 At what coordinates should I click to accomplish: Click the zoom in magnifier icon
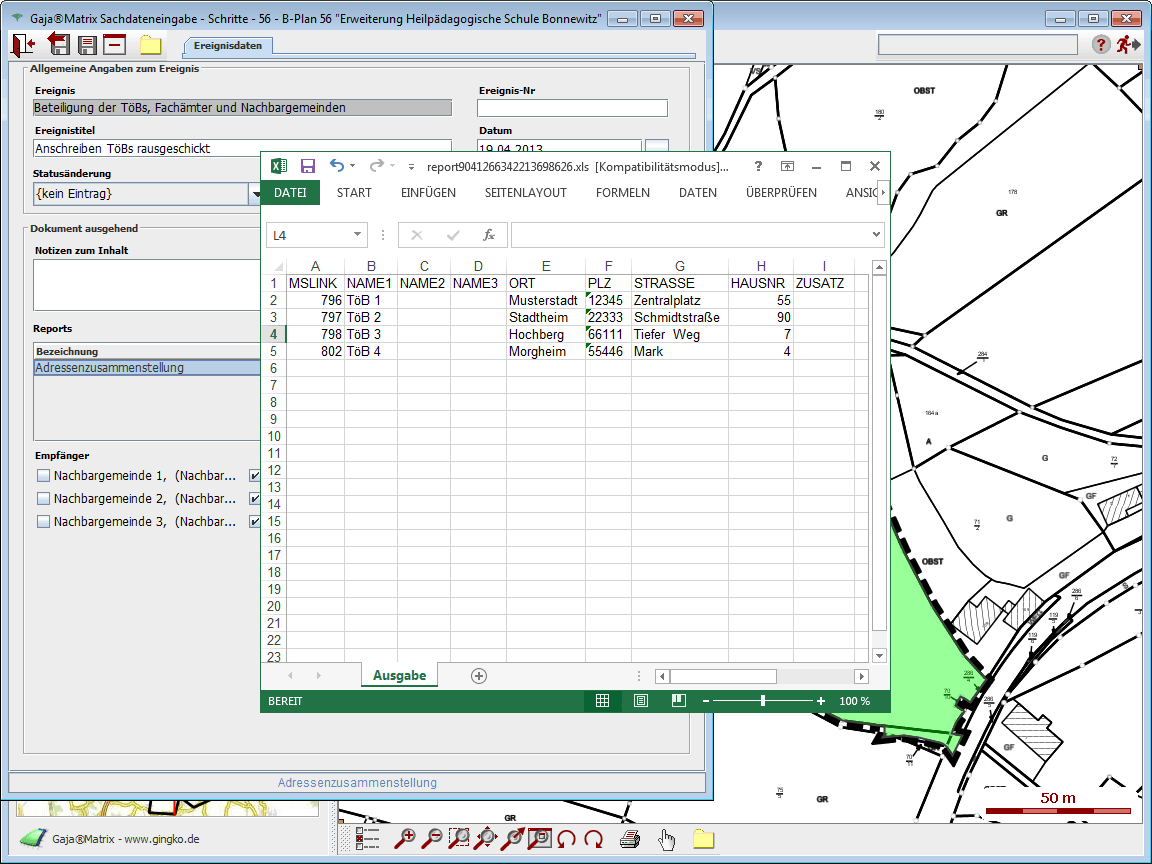(x=405, y=839)
